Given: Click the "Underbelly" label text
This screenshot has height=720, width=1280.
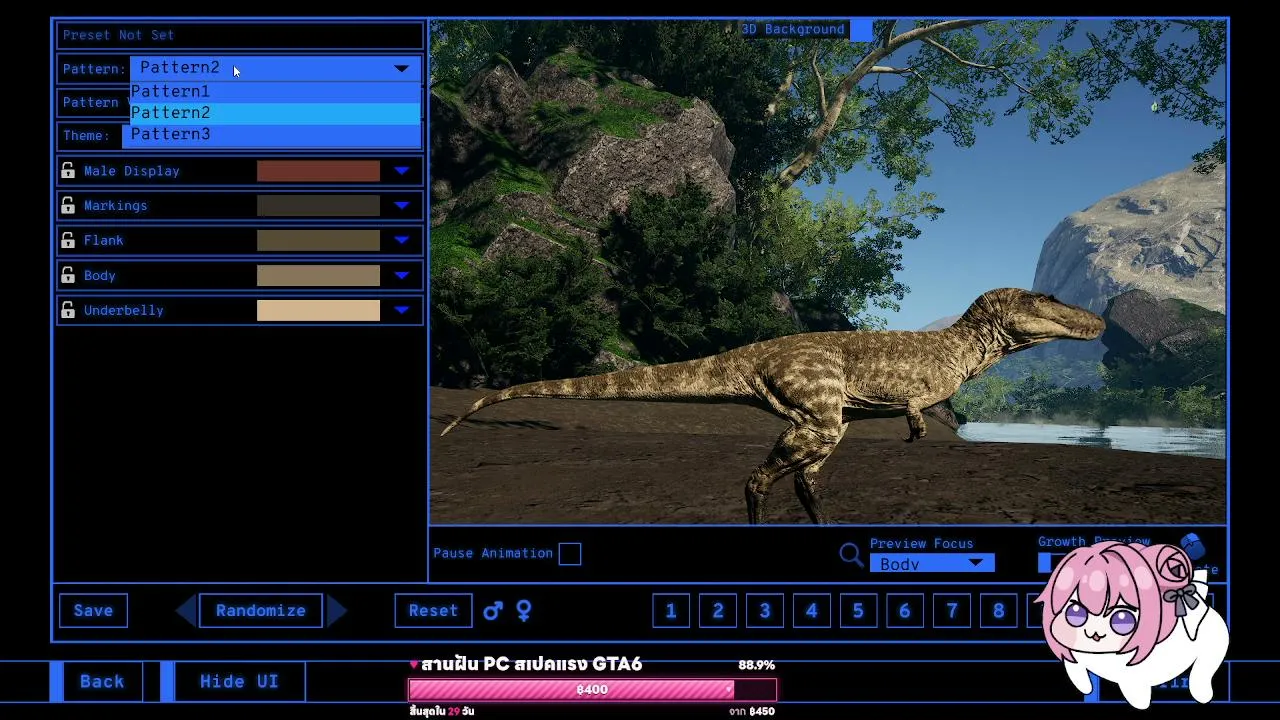Looking at the screenshot, I should tap(124, 311).
